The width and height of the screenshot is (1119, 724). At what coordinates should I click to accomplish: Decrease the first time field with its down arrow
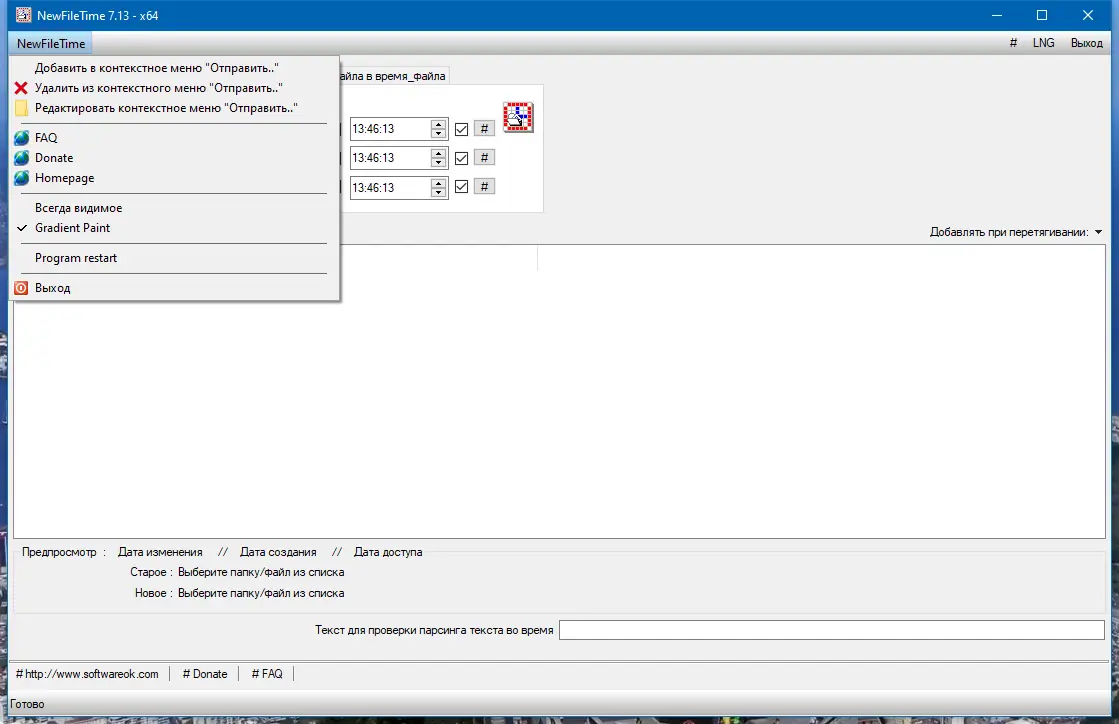click(438, 133)
